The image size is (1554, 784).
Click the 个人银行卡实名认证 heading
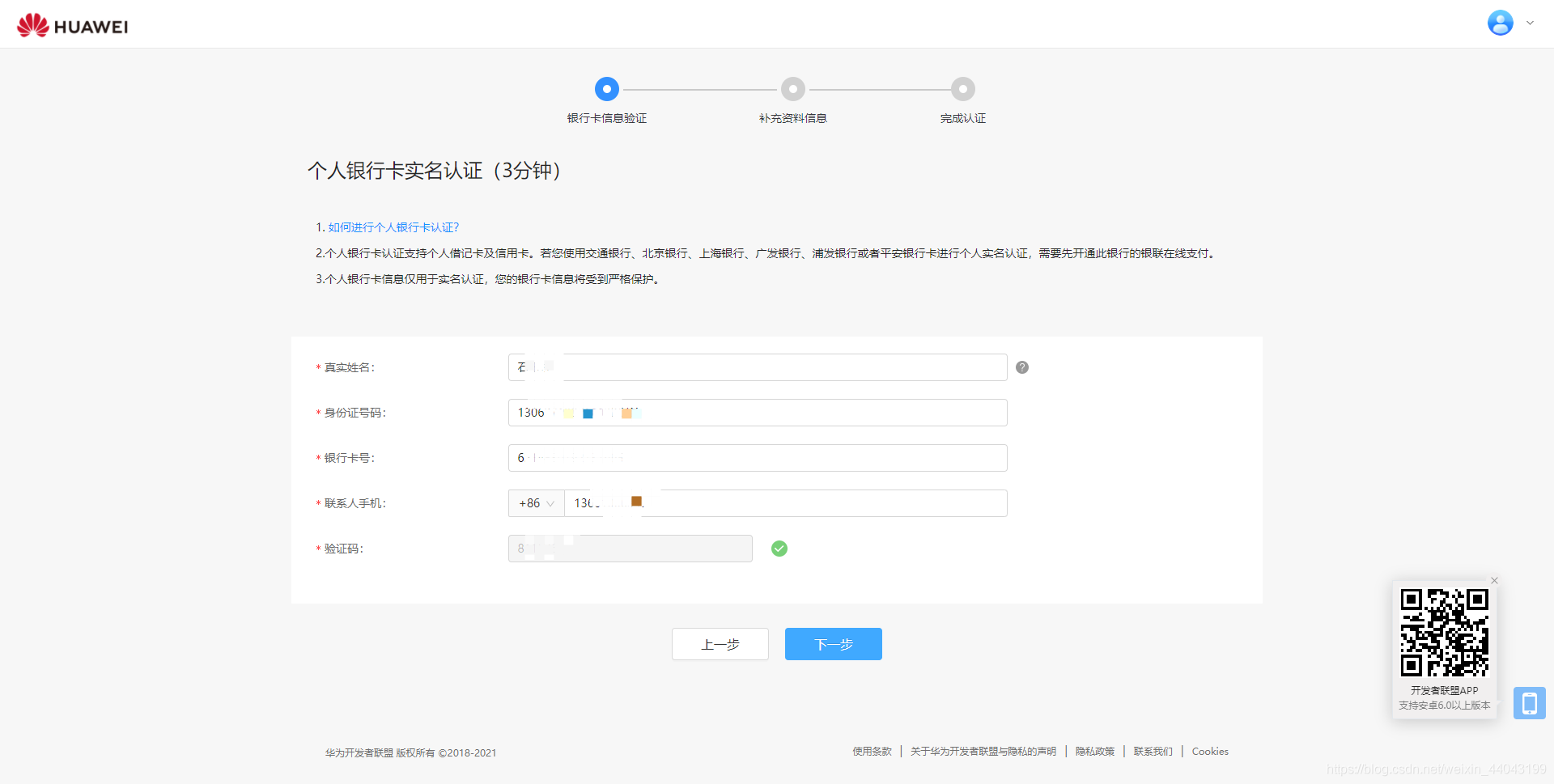pos(434,171)
